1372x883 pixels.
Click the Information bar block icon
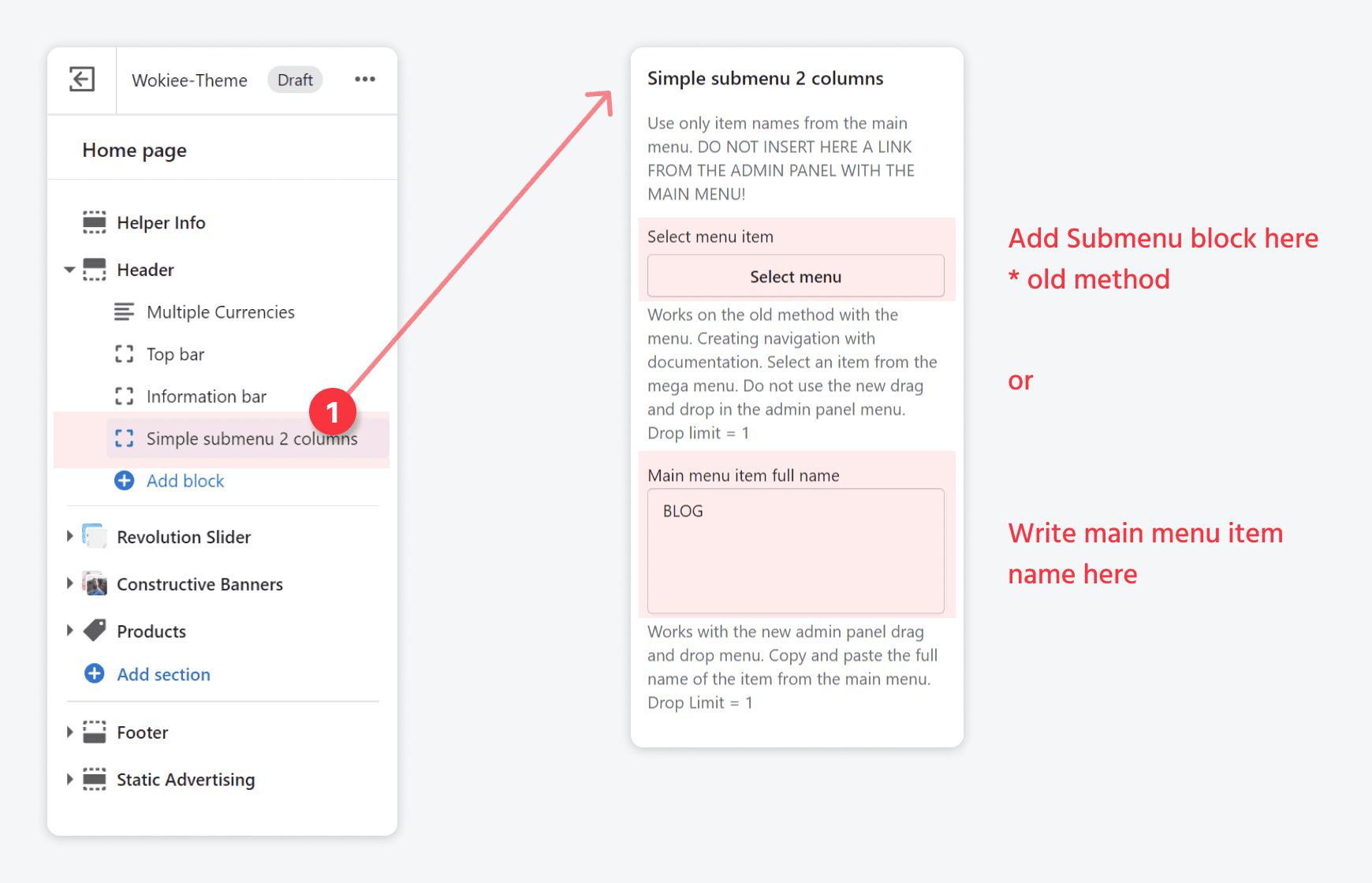click(125, 396)
